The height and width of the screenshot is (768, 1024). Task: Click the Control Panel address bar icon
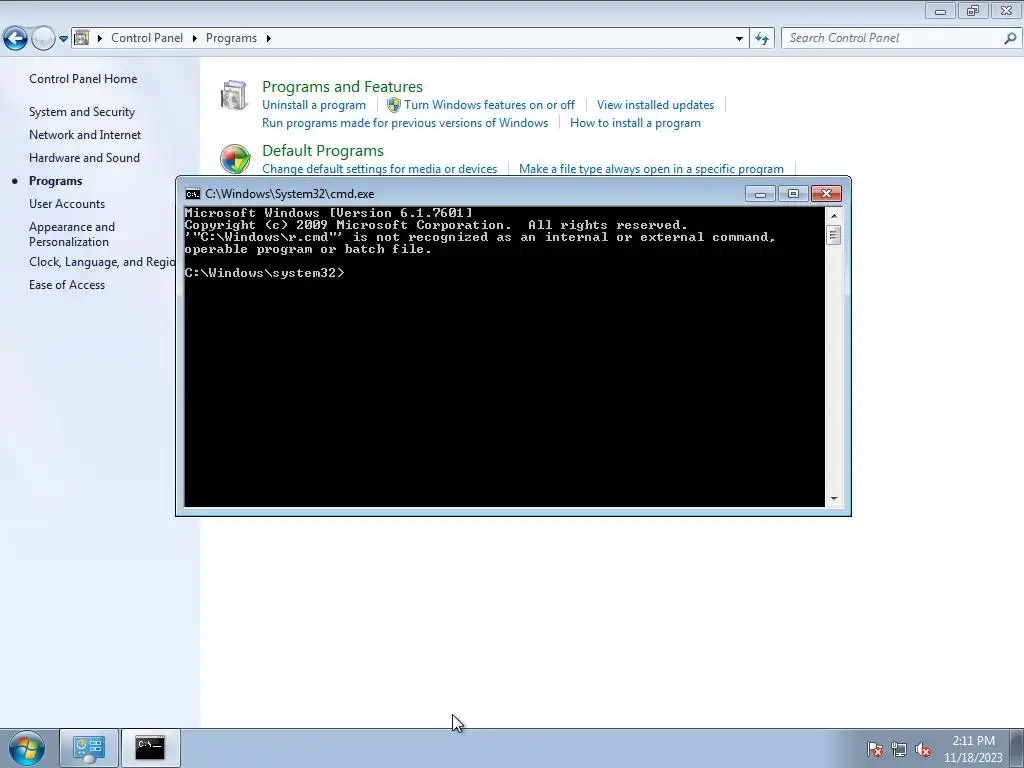tap(82, 38)
